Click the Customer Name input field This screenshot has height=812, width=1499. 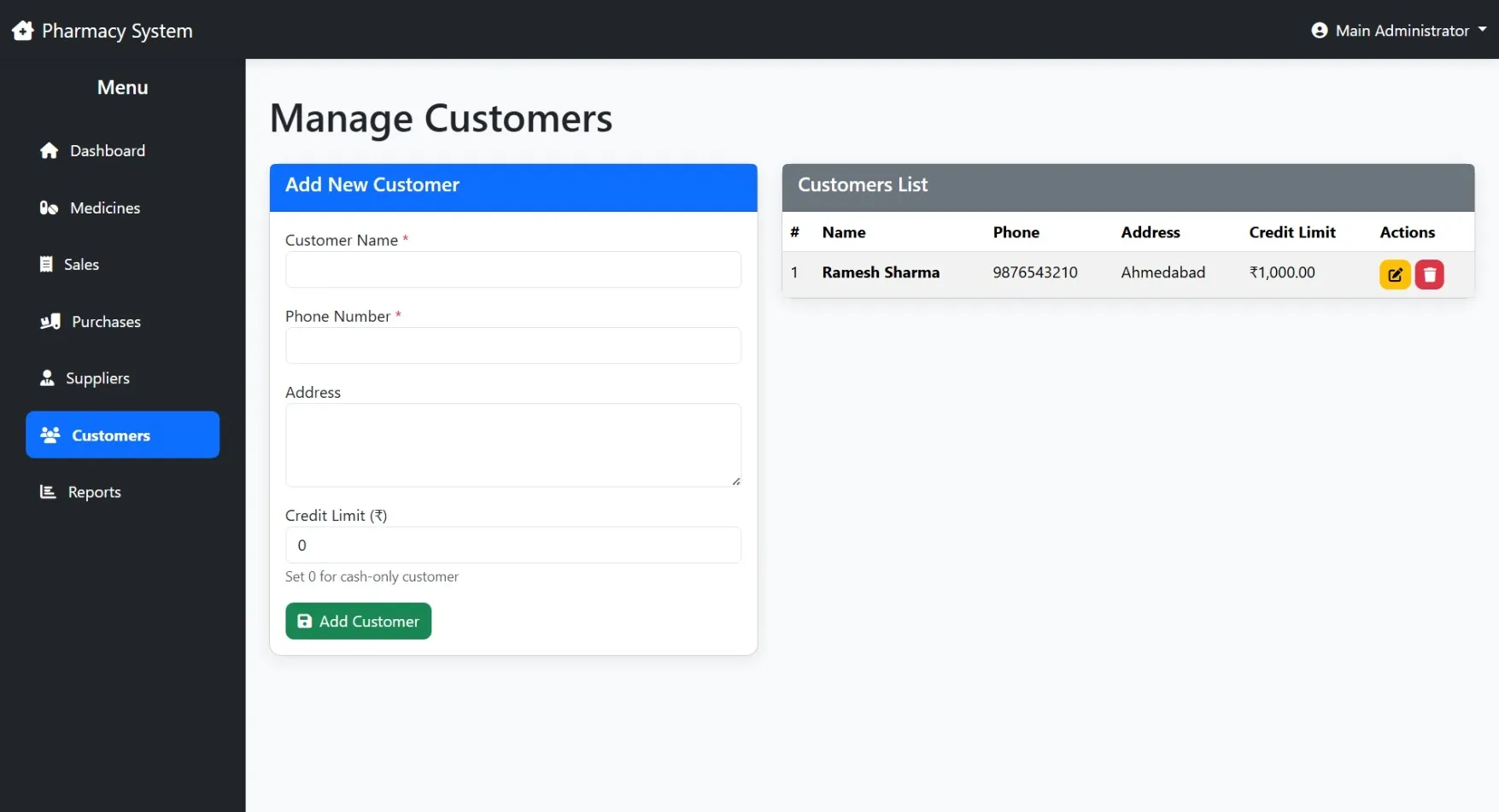point(512,269)
